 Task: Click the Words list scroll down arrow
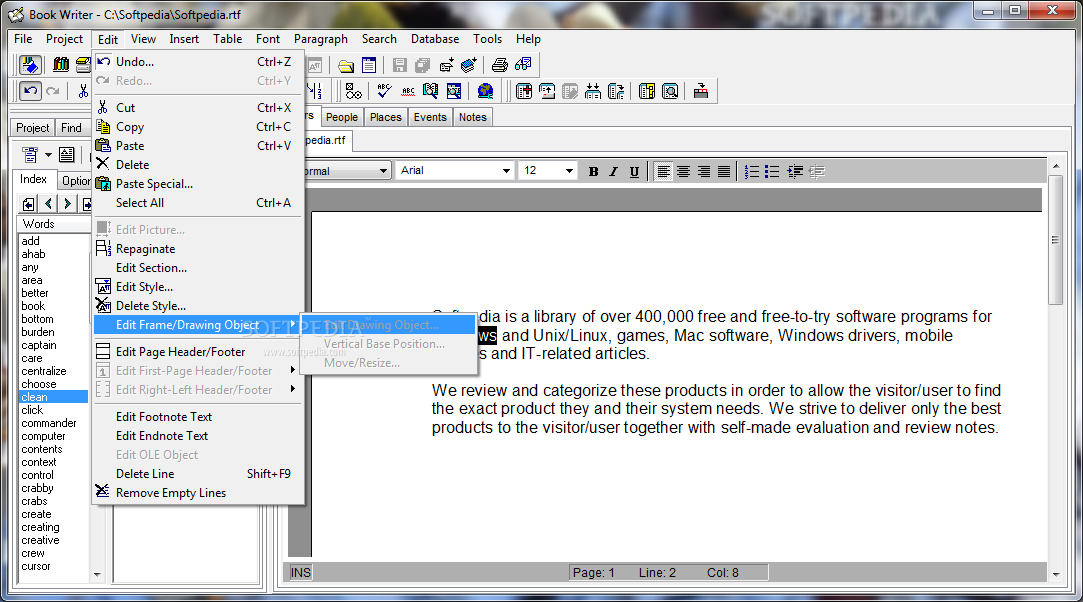click(x=97, y=574)
